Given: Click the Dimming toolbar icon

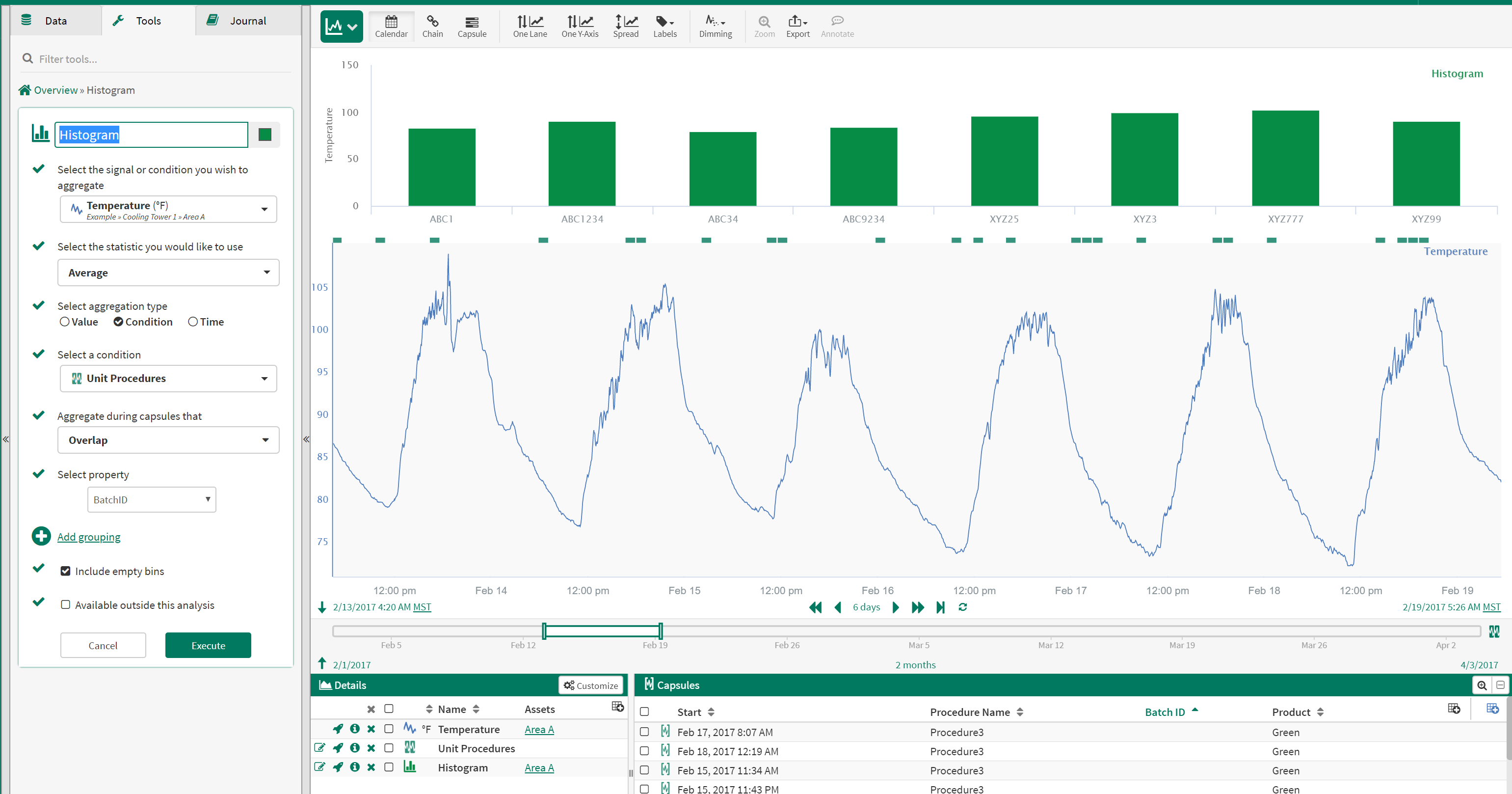Looking at the screenshot, I should tap(715, 26).
